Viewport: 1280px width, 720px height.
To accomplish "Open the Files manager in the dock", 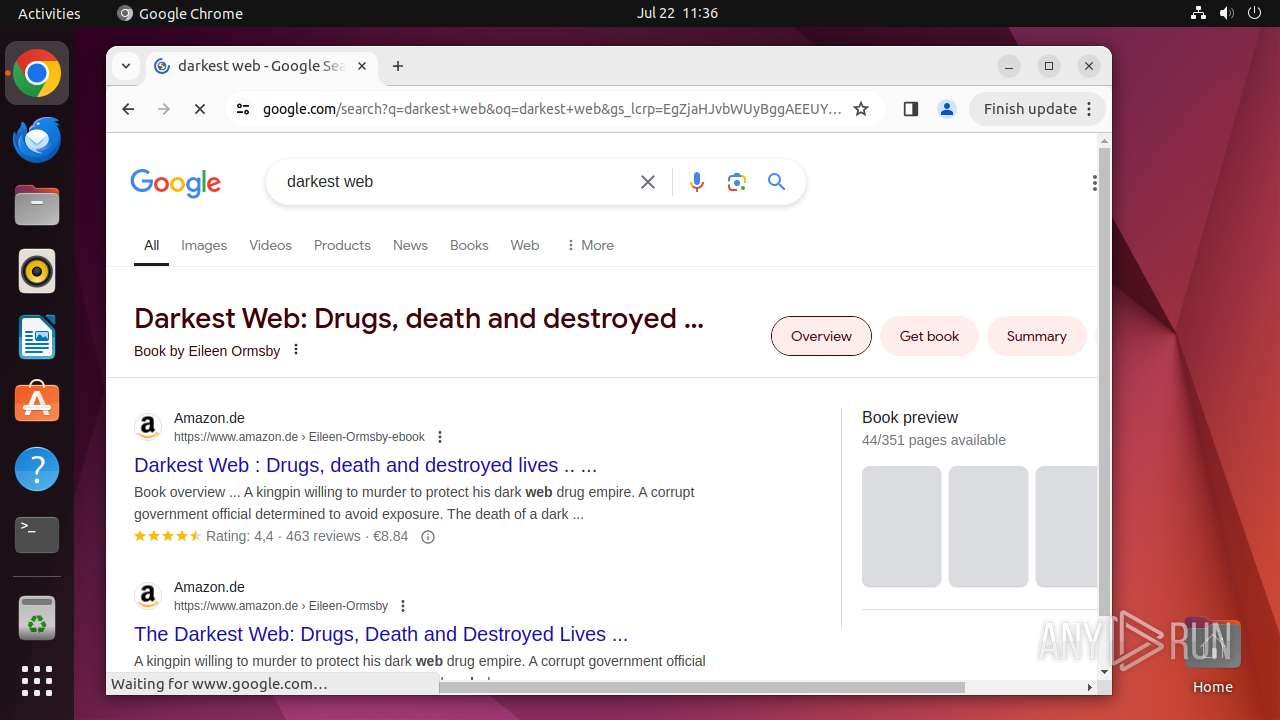I will (37, 206).
